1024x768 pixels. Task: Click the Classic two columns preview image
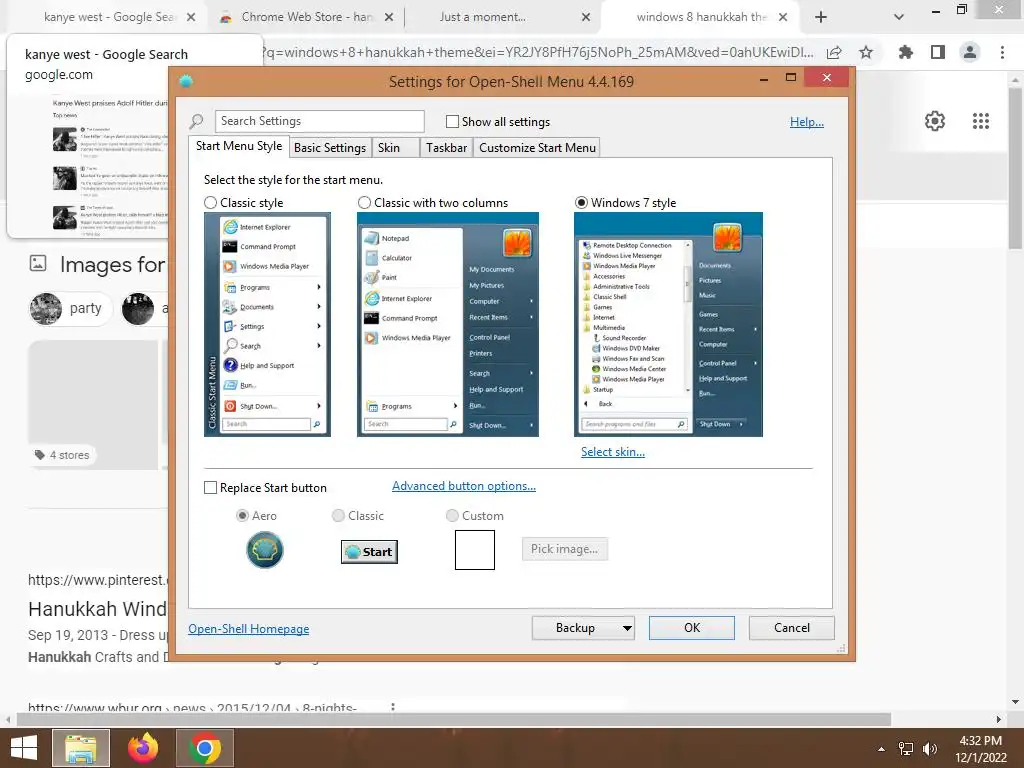coord(448,325)
